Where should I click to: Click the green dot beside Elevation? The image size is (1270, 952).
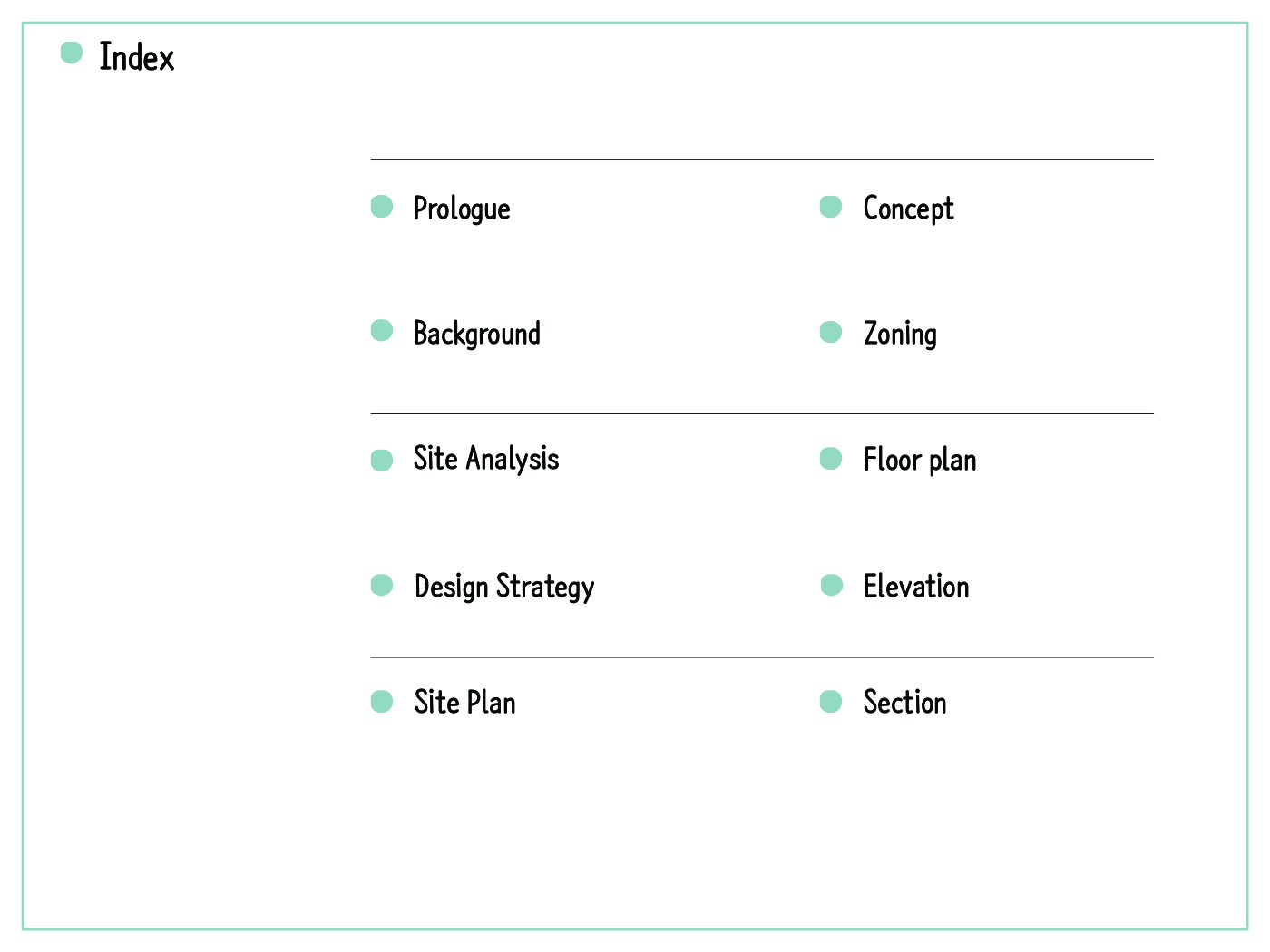coord(832,586)
